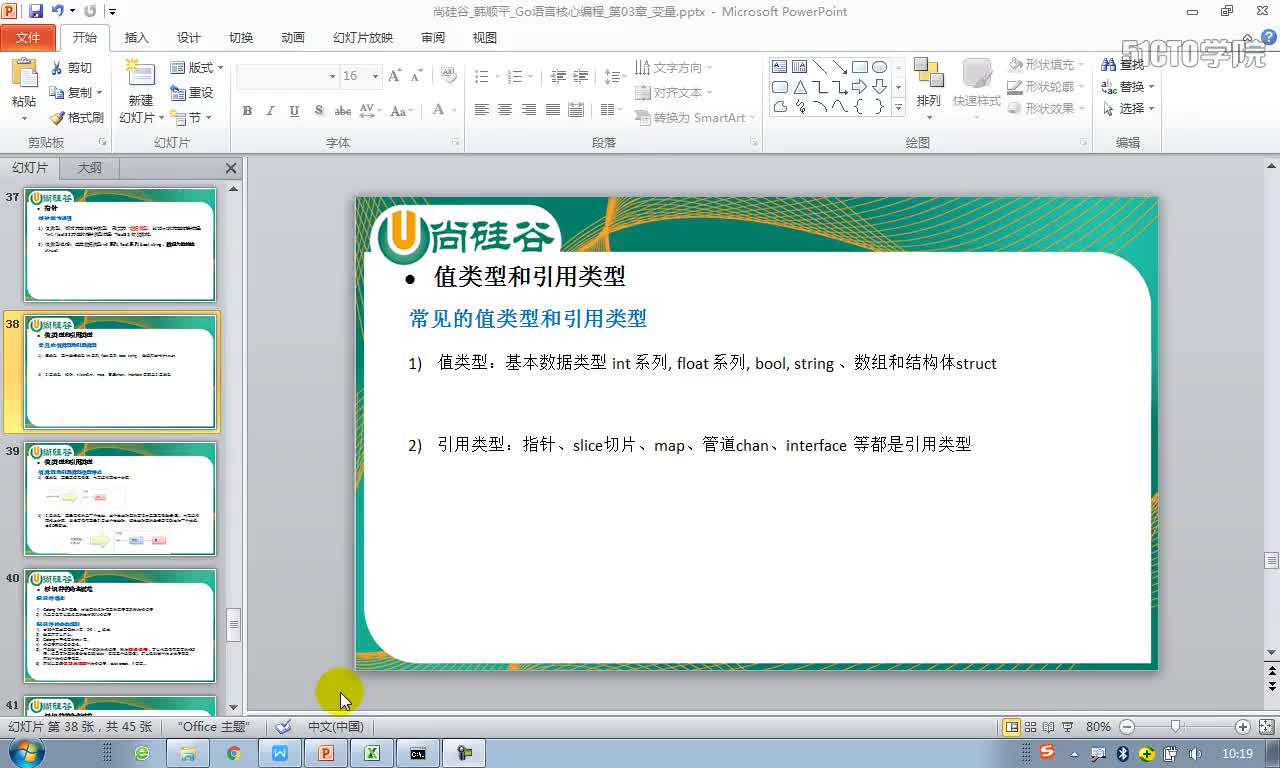Open the font name combo box

288,76
